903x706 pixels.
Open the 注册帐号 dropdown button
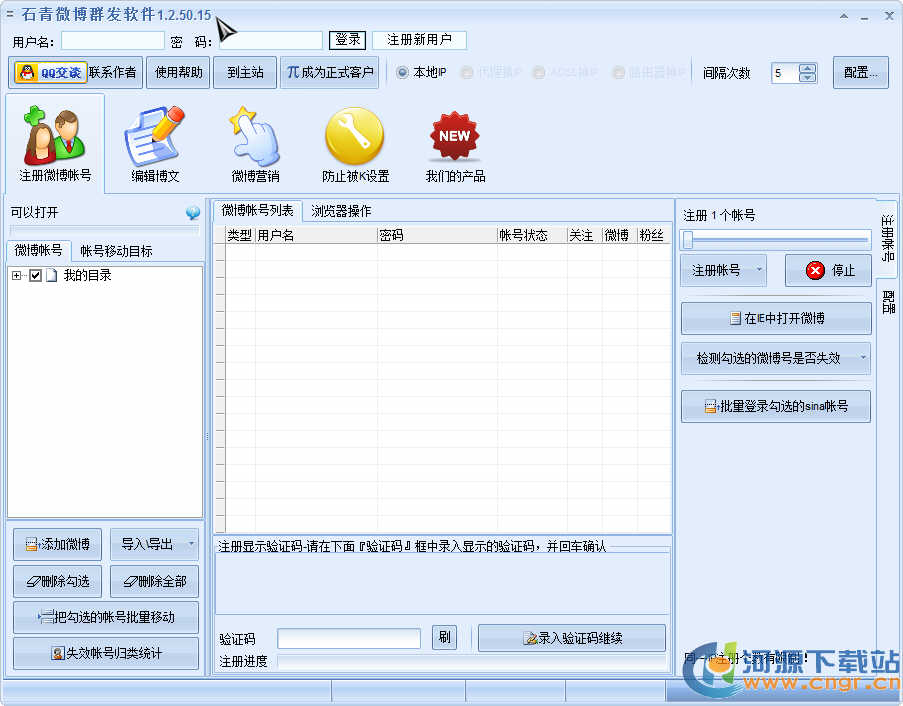[x=724, y=270]
